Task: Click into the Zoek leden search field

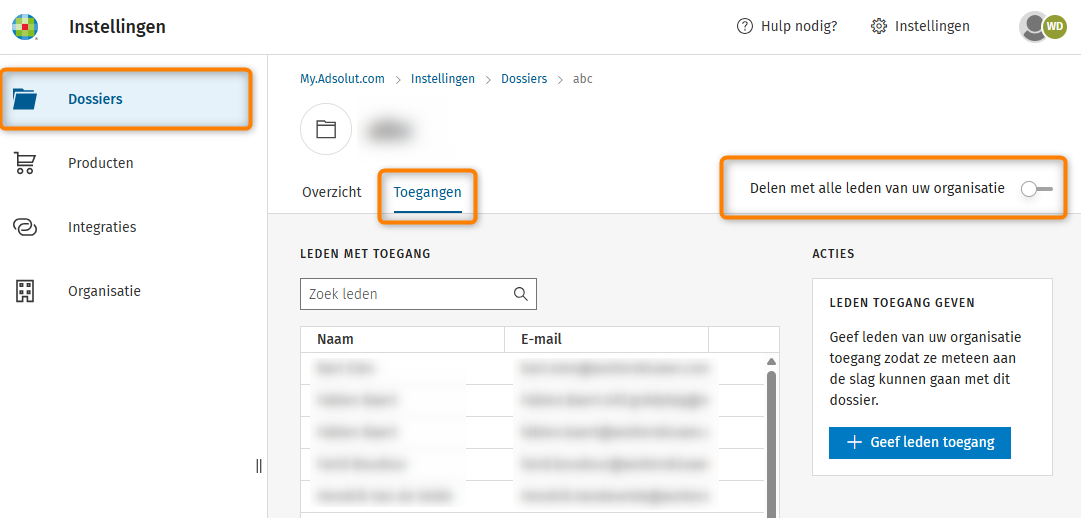Action: 405,294
